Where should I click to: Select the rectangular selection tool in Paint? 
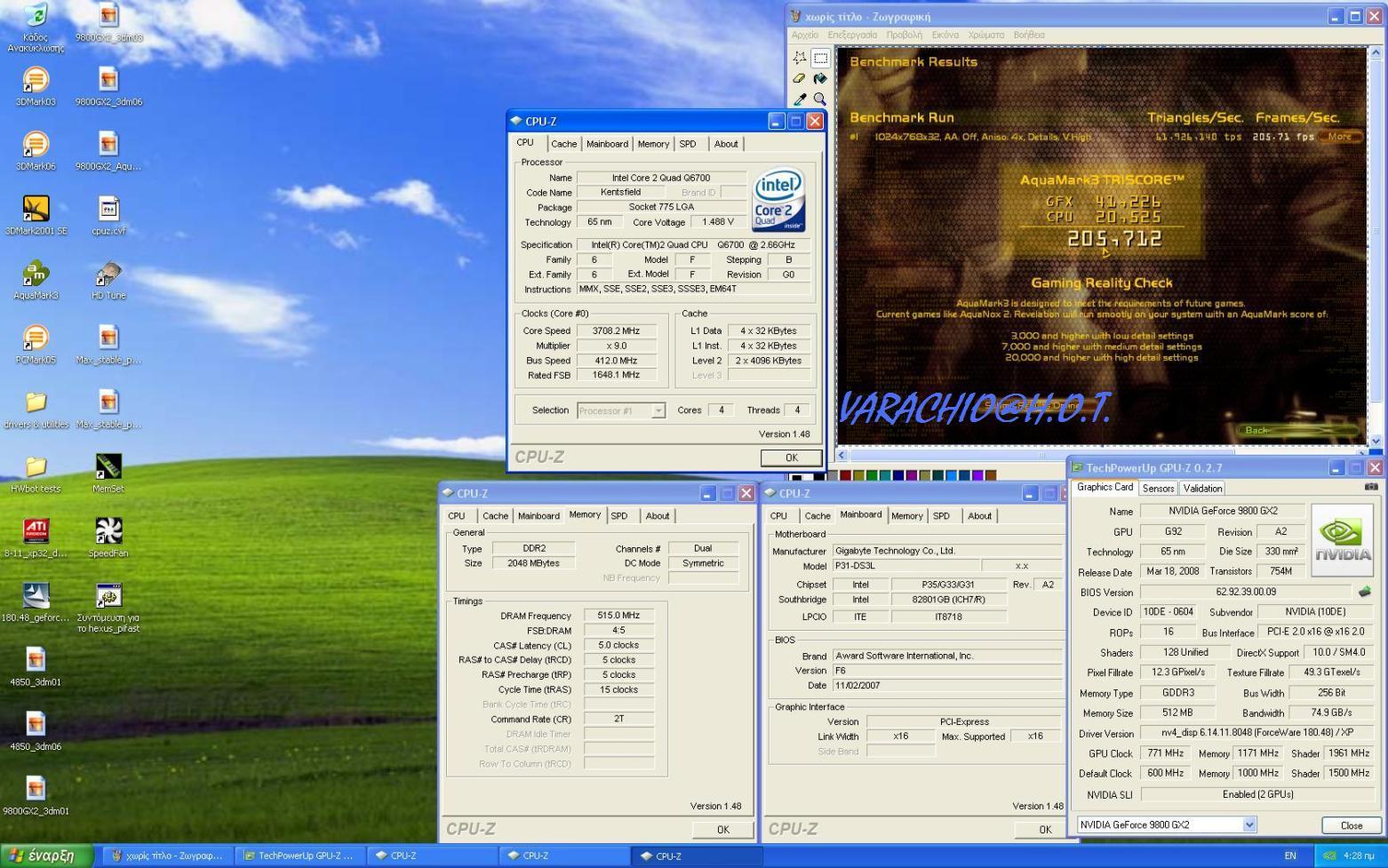(820, 58)
